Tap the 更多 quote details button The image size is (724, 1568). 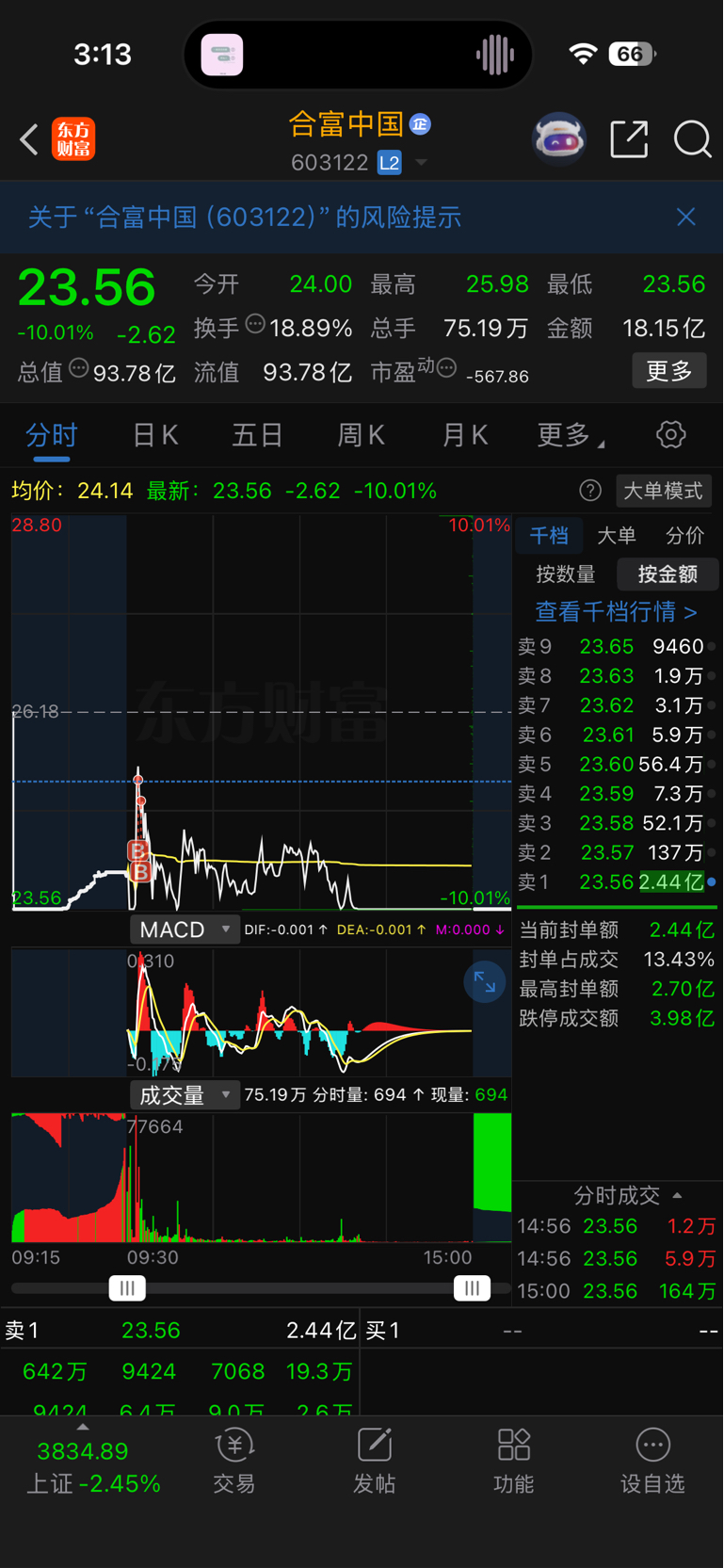click(669, 371)
